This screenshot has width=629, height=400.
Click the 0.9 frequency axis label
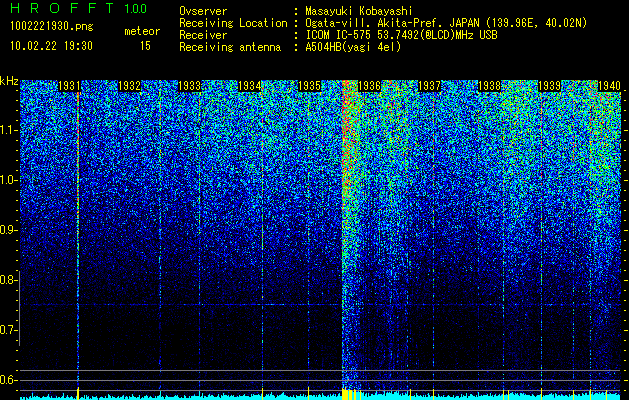(8, 230)
